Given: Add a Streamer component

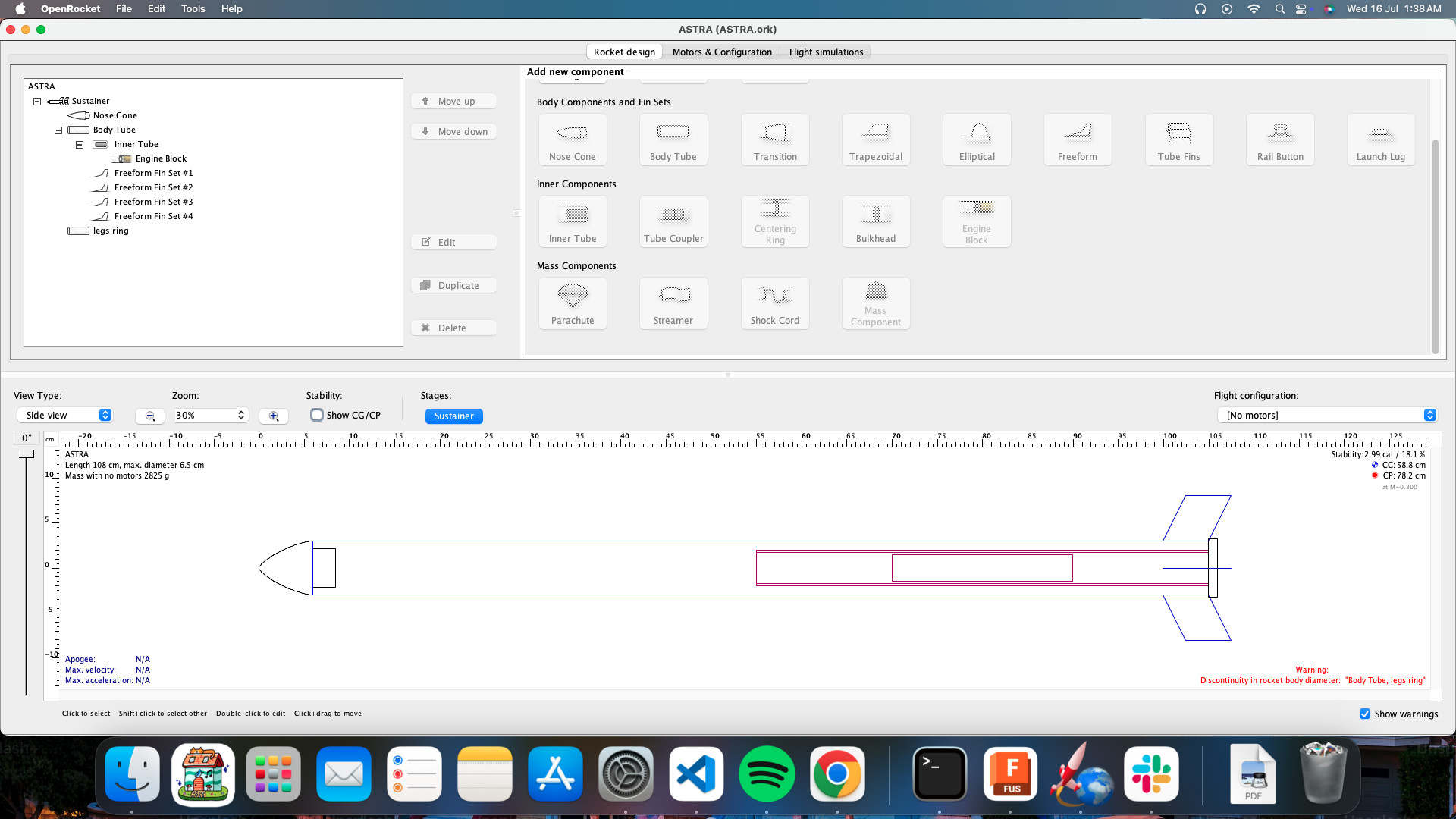Looking at the screenshot, I should (673, 304).
